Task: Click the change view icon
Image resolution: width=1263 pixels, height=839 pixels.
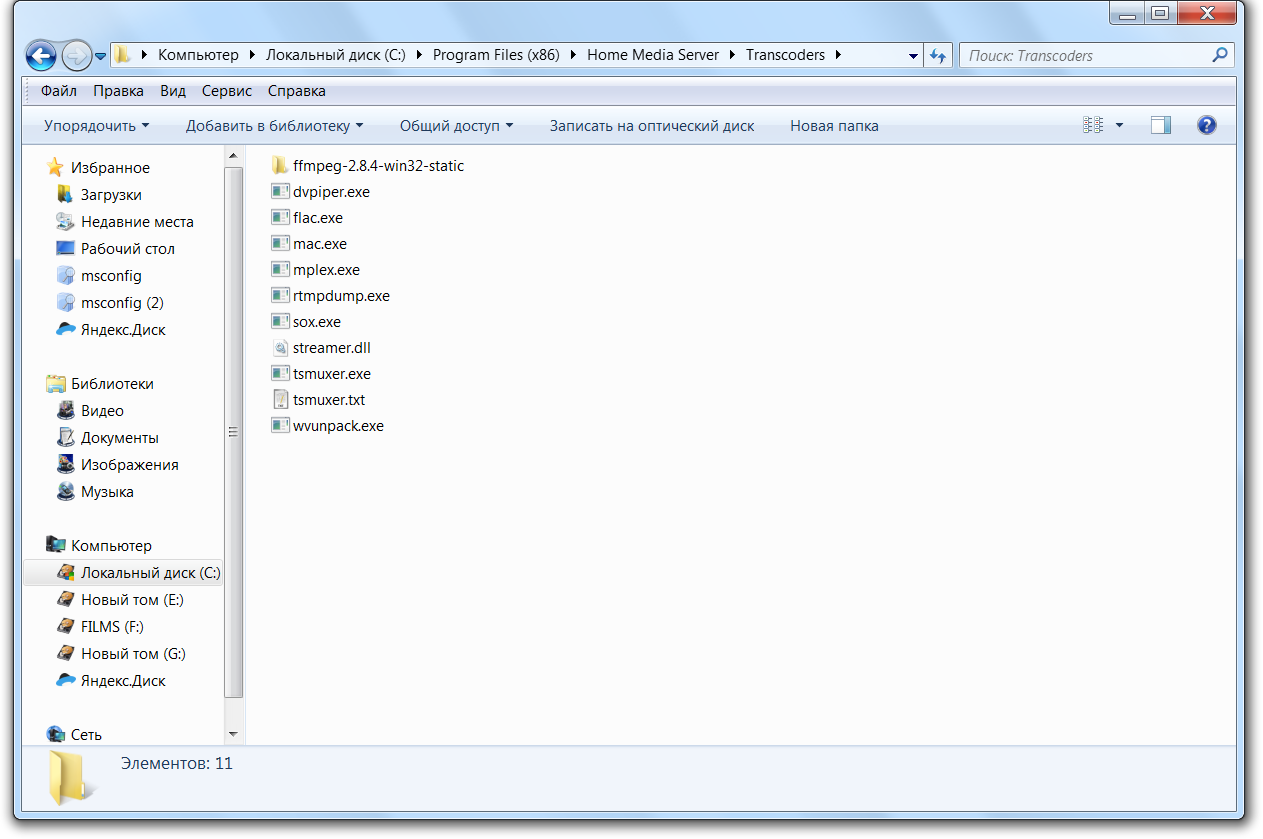Action: coord(1093,126)
